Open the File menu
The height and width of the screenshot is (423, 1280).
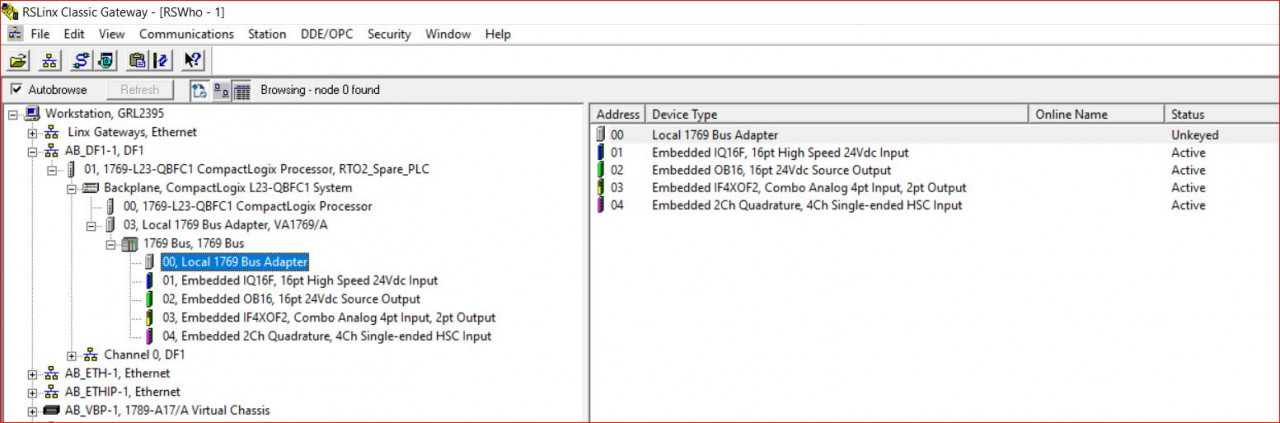(x=40, y=34)
